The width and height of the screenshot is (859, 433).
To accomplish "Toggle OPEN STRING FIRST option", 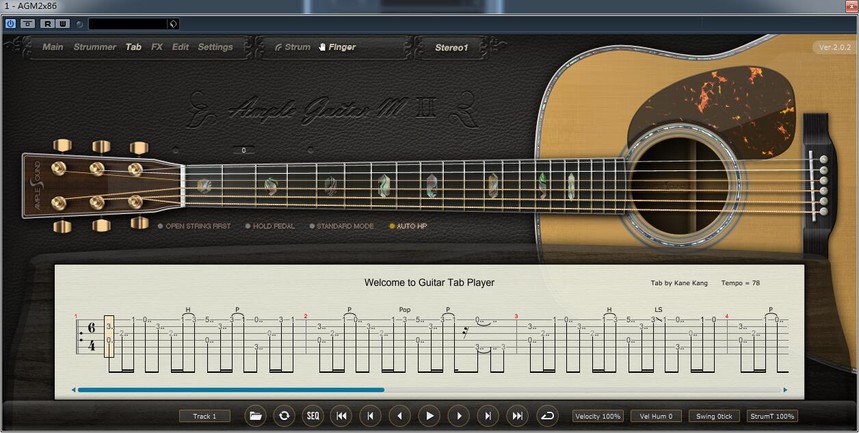I will pos(194,226).
